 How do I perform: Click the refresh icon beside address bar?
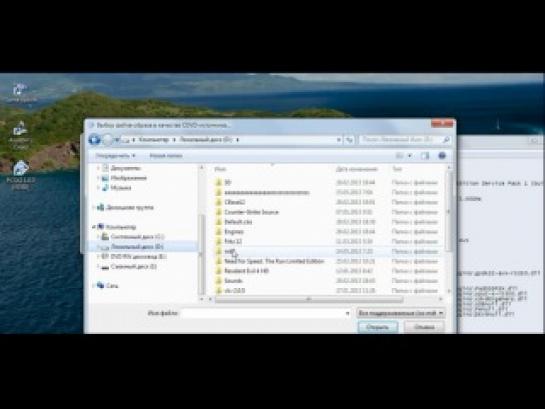pyautogui.click(x=349, y=140)
